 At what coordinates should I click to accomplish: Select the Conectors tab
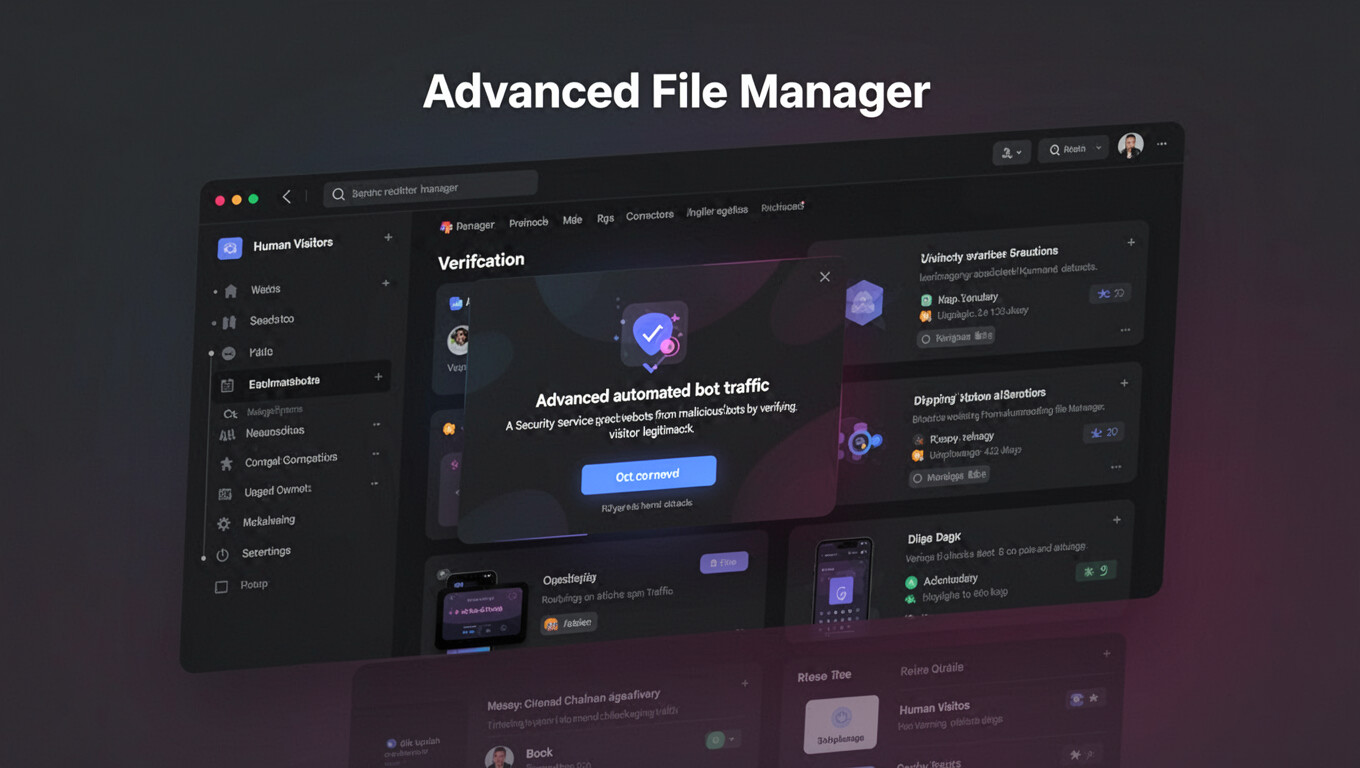click(649, 216)
